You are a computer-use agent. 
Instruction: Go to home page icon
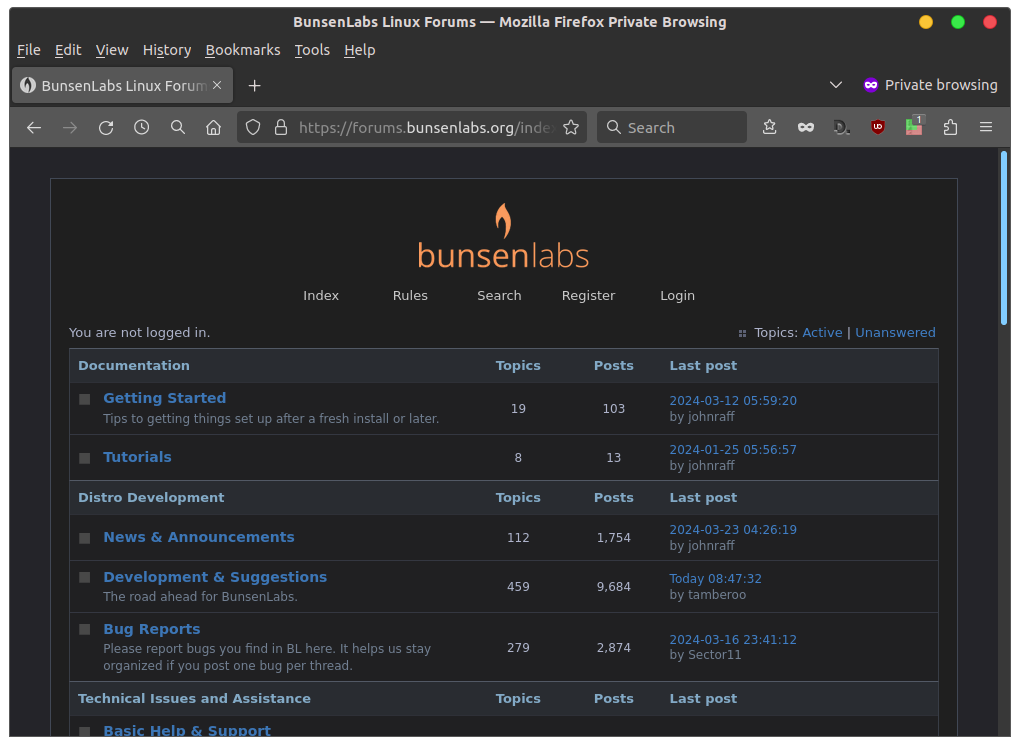point(213,127)
